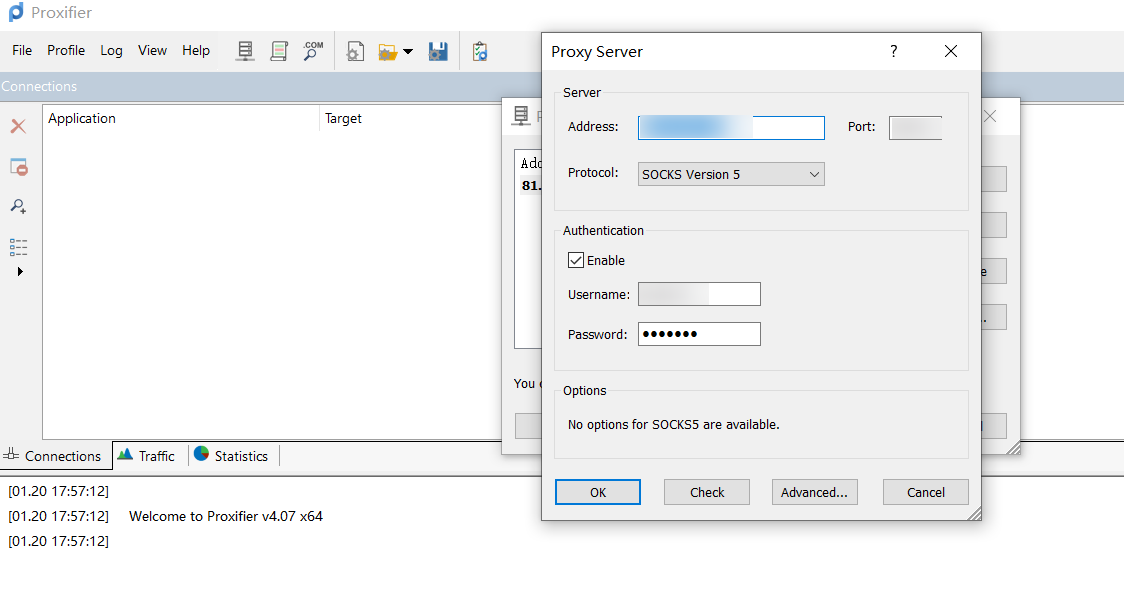Click the Check button

click(x=707, y=493)
